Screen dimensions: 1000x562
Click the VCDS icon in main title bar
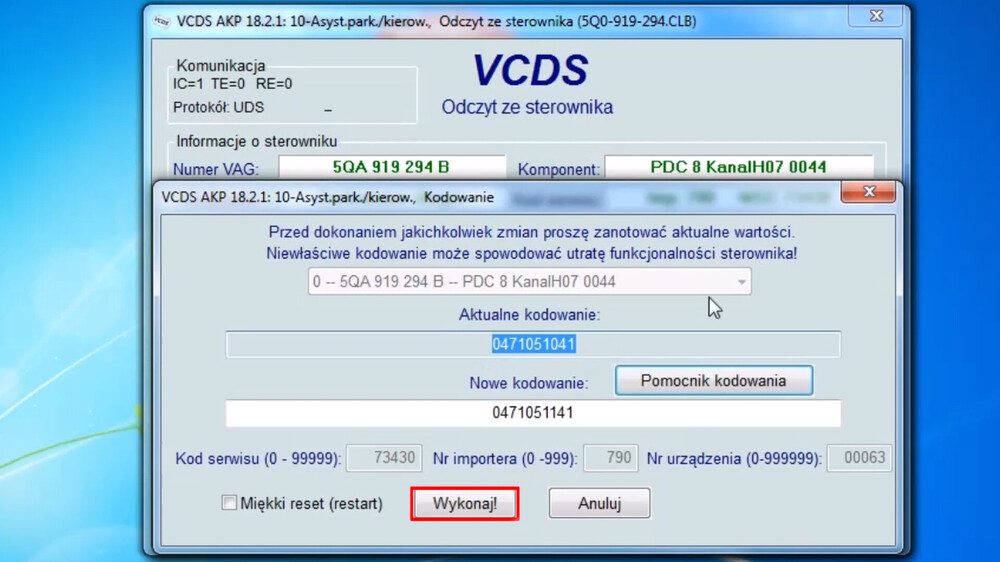162,21
